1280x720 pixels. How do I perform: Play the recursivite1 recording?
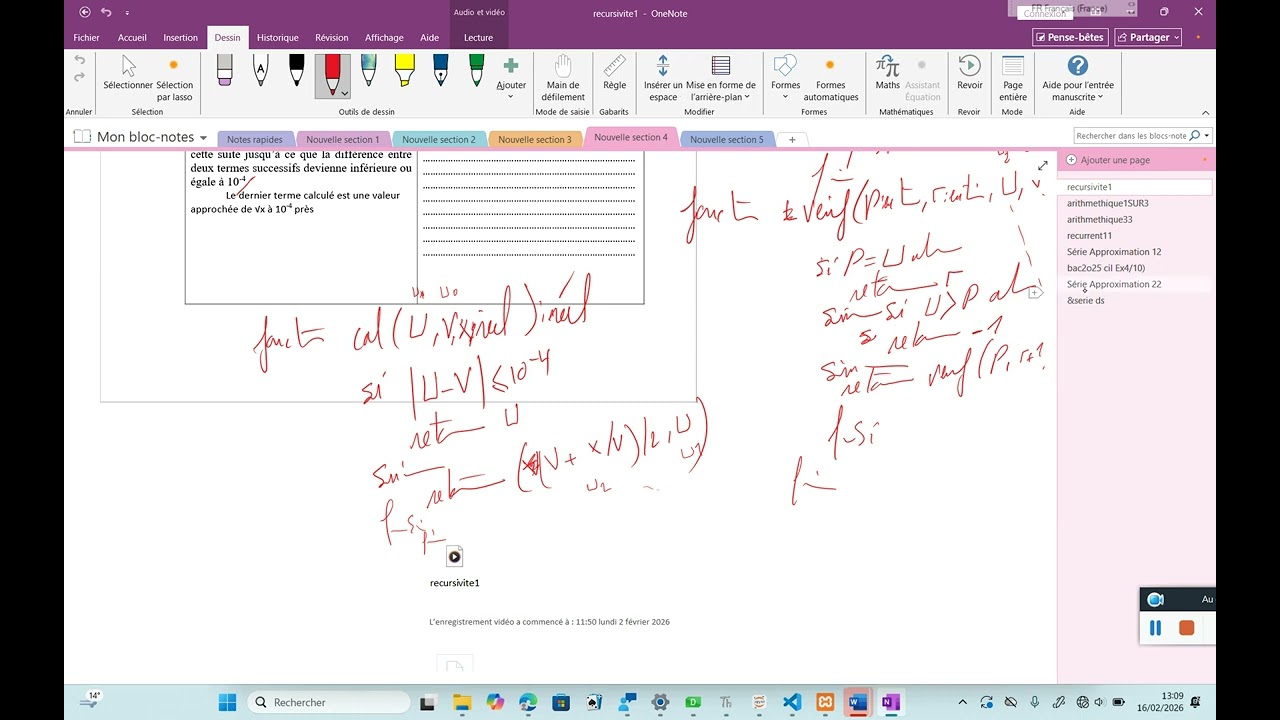(x=454, y=557)
